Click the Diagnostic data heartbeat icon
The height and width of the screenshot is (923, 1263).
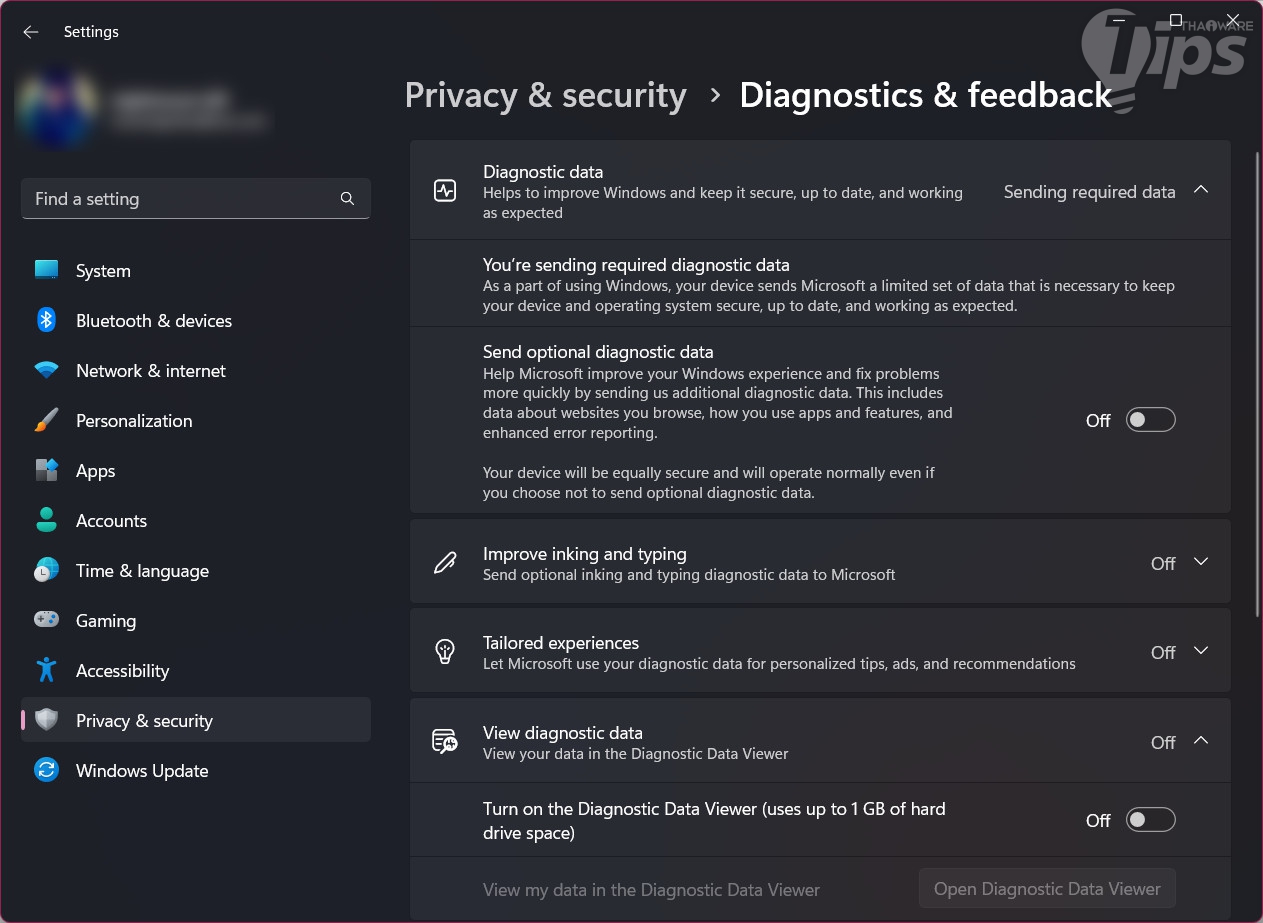point(445,191)
